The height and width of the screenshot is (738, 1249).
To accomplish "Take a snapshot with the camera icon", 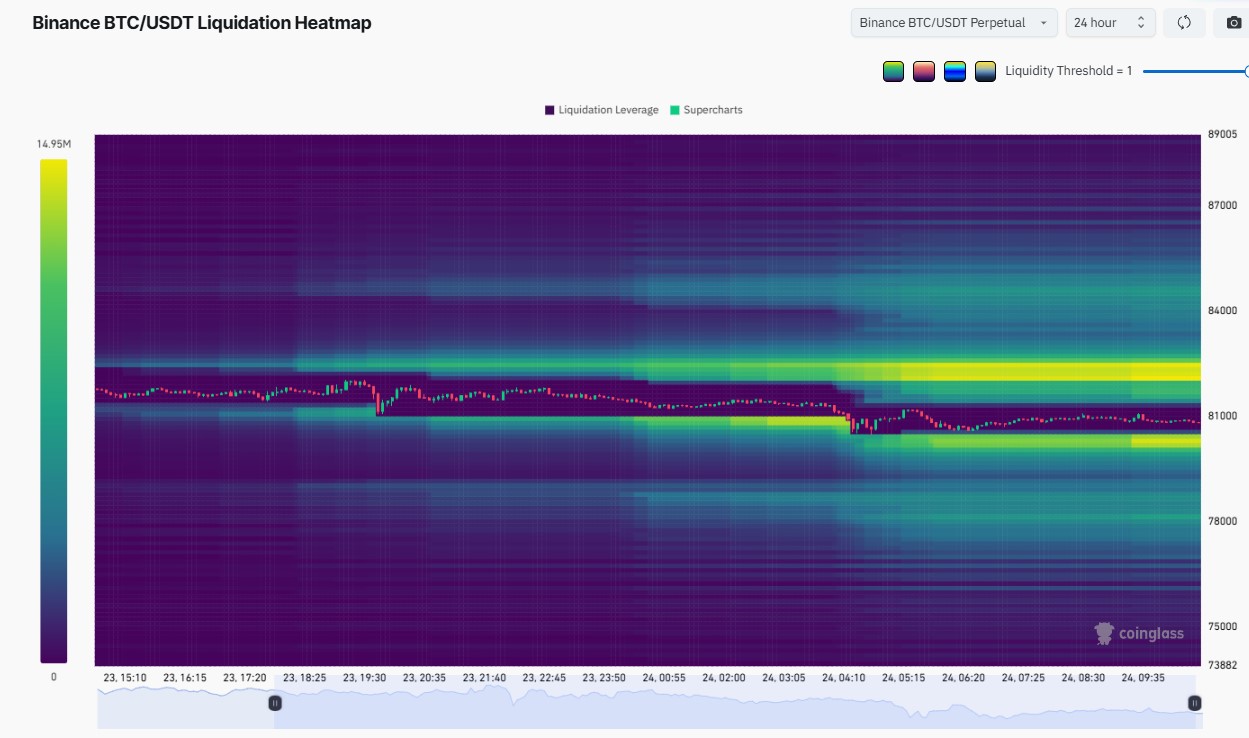I will click(1233, 22).
